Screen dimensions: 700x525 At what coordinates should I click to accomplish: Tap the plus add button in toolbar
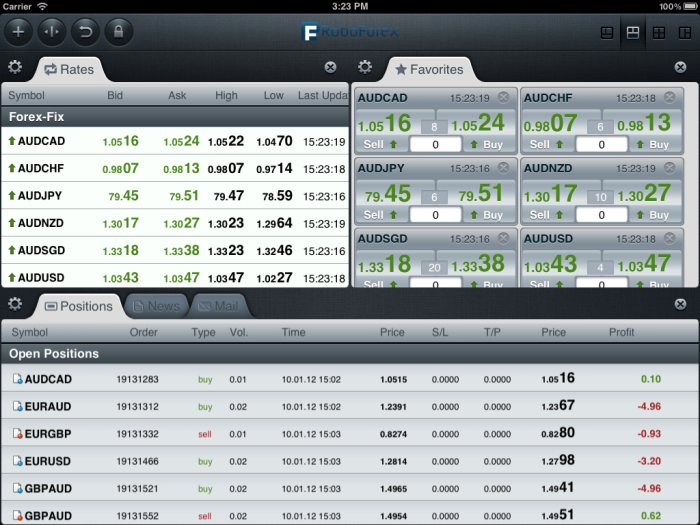tap(19, 32)
